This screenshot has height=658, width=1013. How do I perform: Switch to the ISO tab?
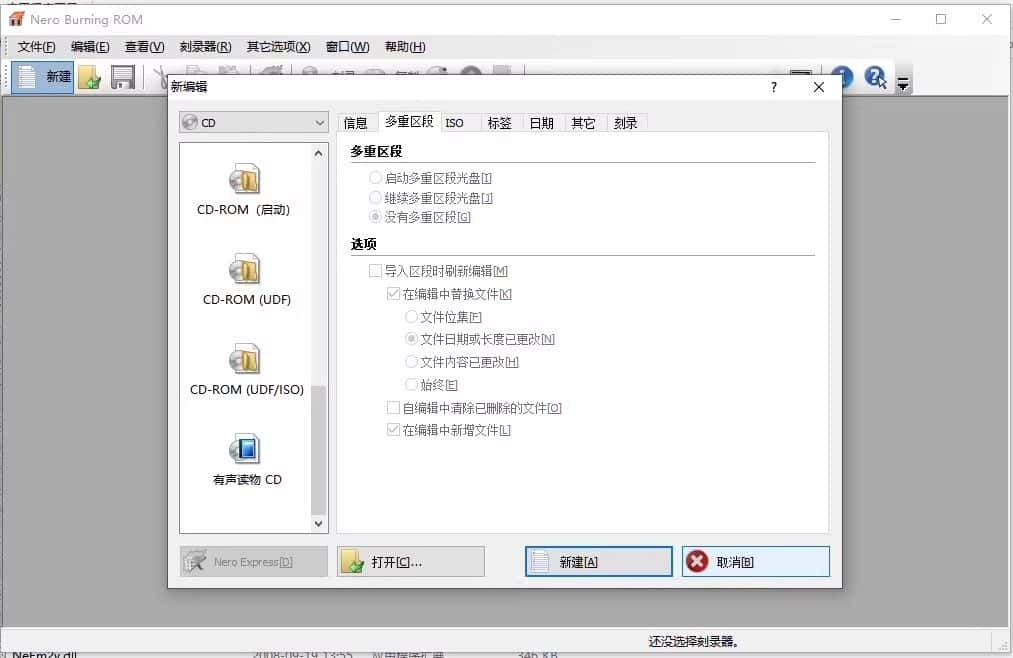click(x=457, y=121)
